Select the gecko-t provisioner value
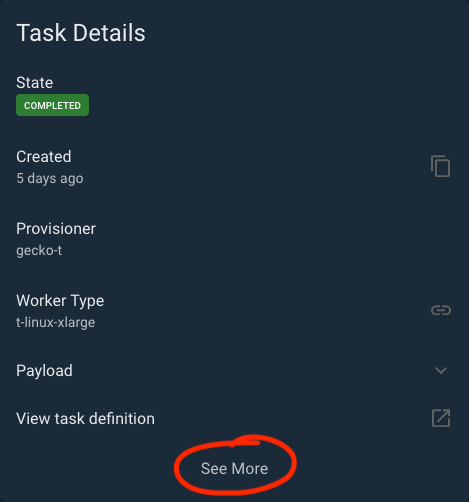Image resolution: width=469 pixels, height=502 pixels. (x=39, y=250)
